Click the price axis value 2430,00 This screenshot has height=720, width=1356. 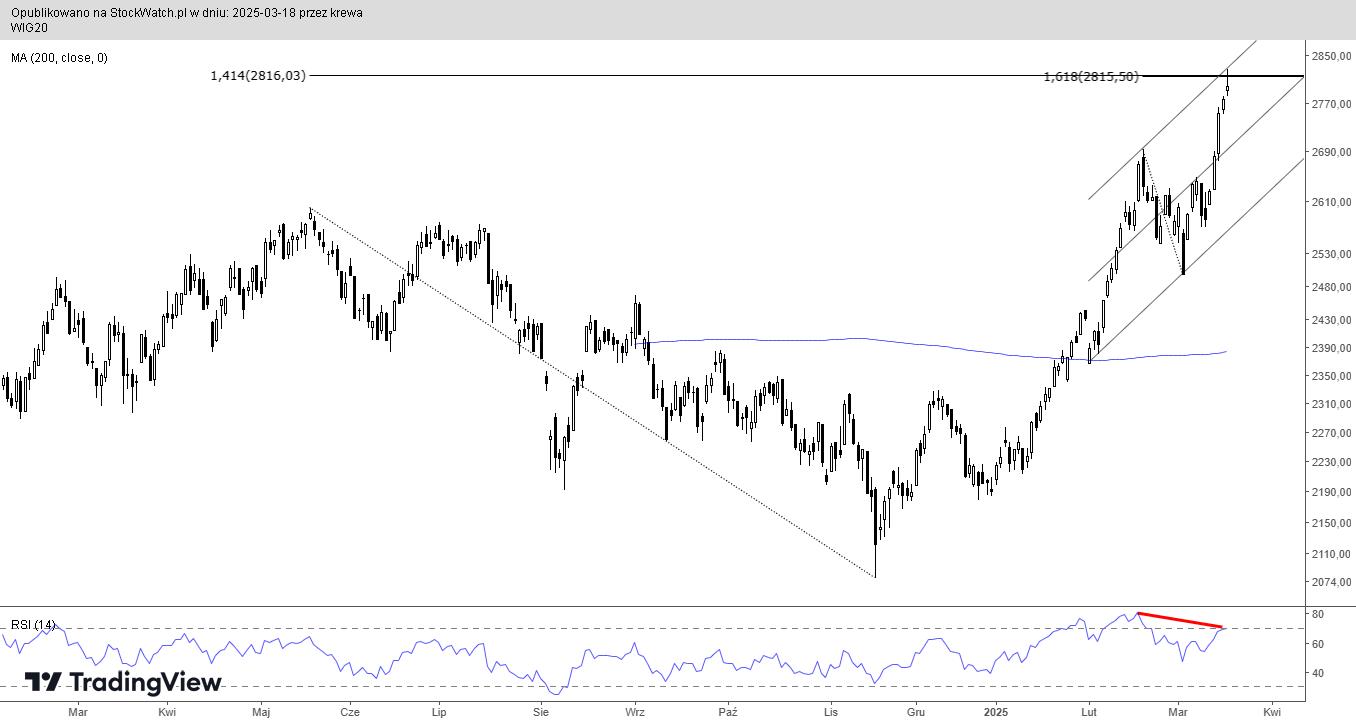[1332, 320]
